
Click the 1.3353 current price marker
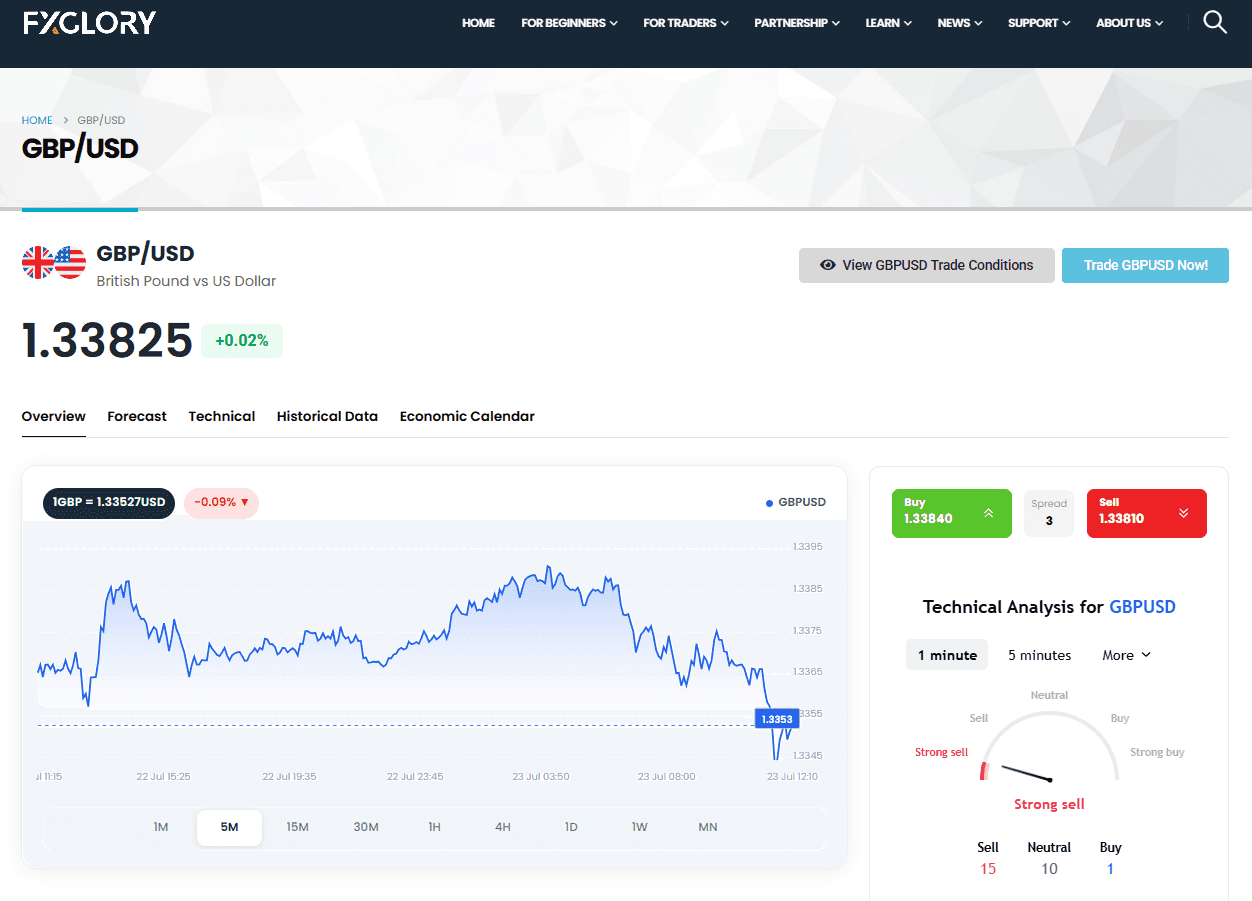click(777, 719)
